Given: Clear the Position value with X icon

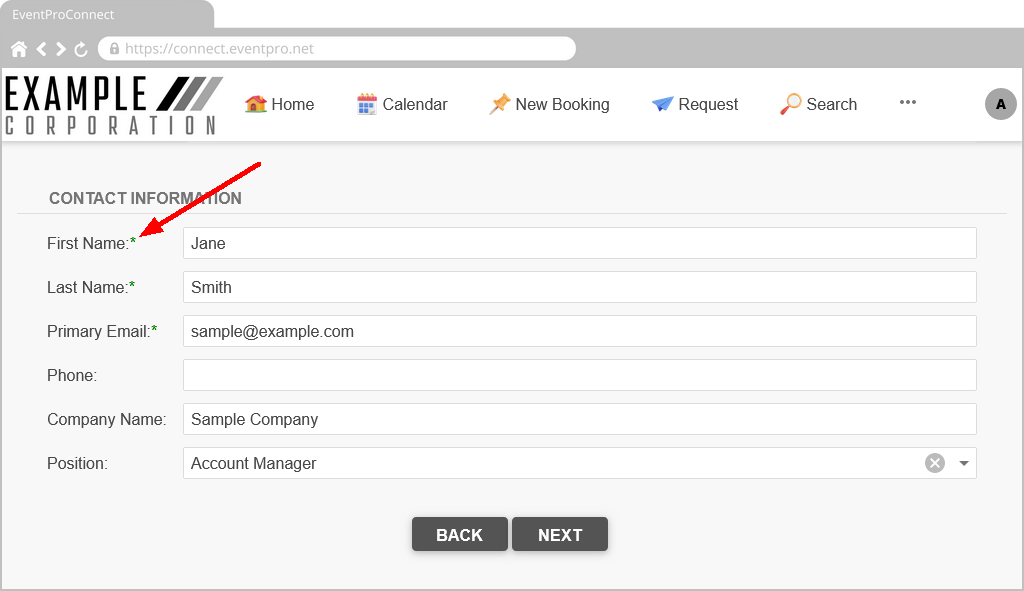Looking at the screenshot, I should [x=935, y=463].
